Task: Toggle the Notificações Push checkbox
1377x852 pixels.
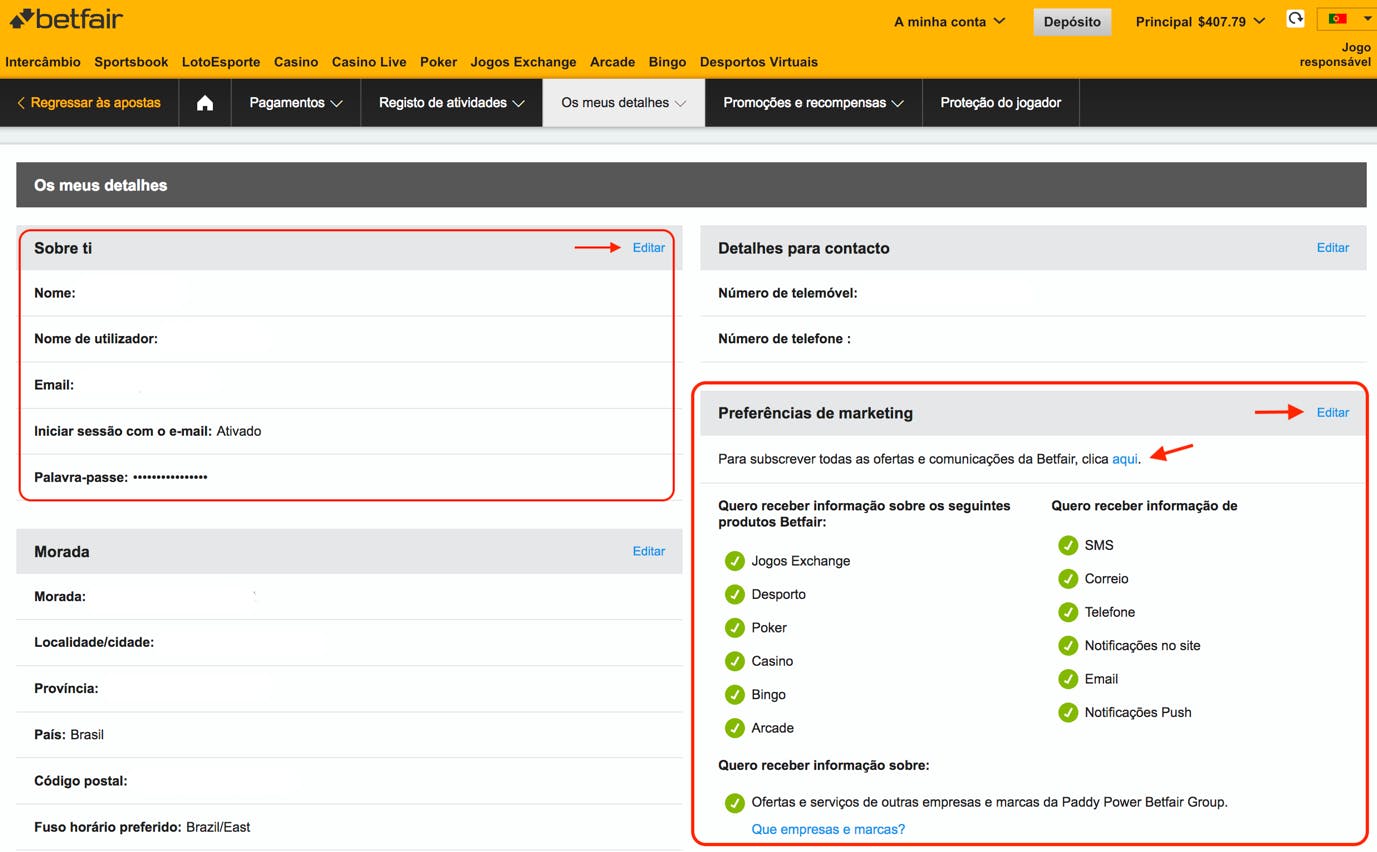Action: click(1068, 713)
